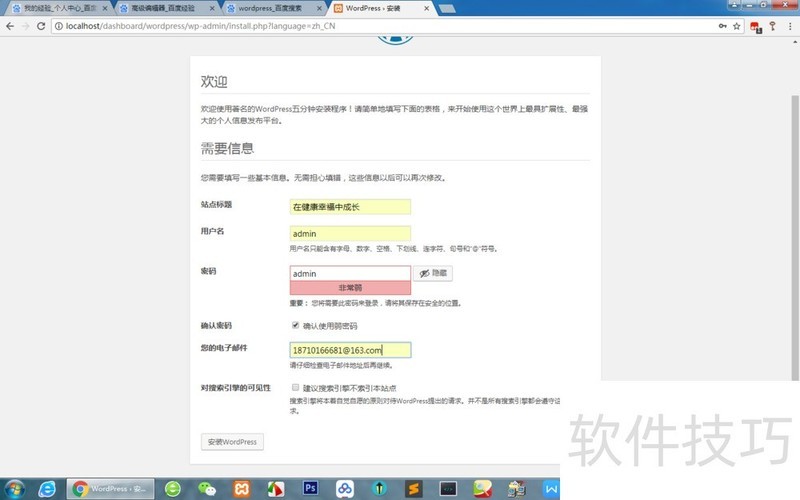Click the site info icon before localhost

pos(59,26)
